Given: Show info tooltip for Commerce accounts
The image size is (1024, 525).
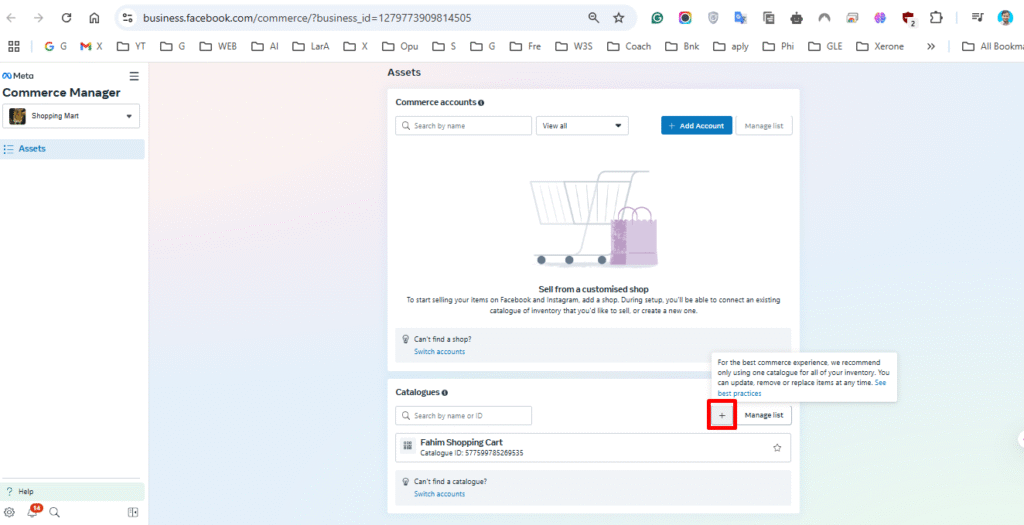Looking at the screenshot, I should click(x=481, y=103).
